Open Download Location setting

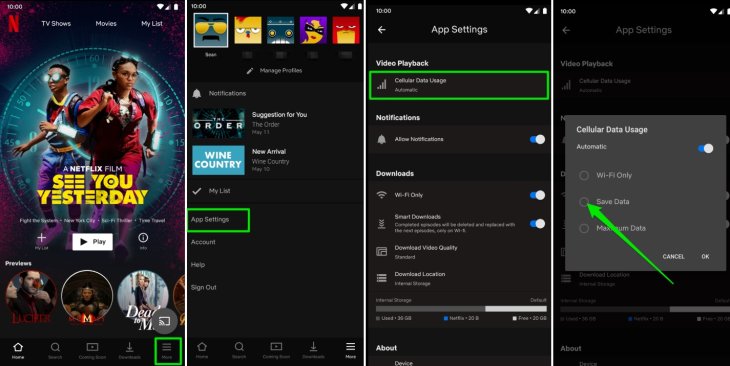coord(459,278)
